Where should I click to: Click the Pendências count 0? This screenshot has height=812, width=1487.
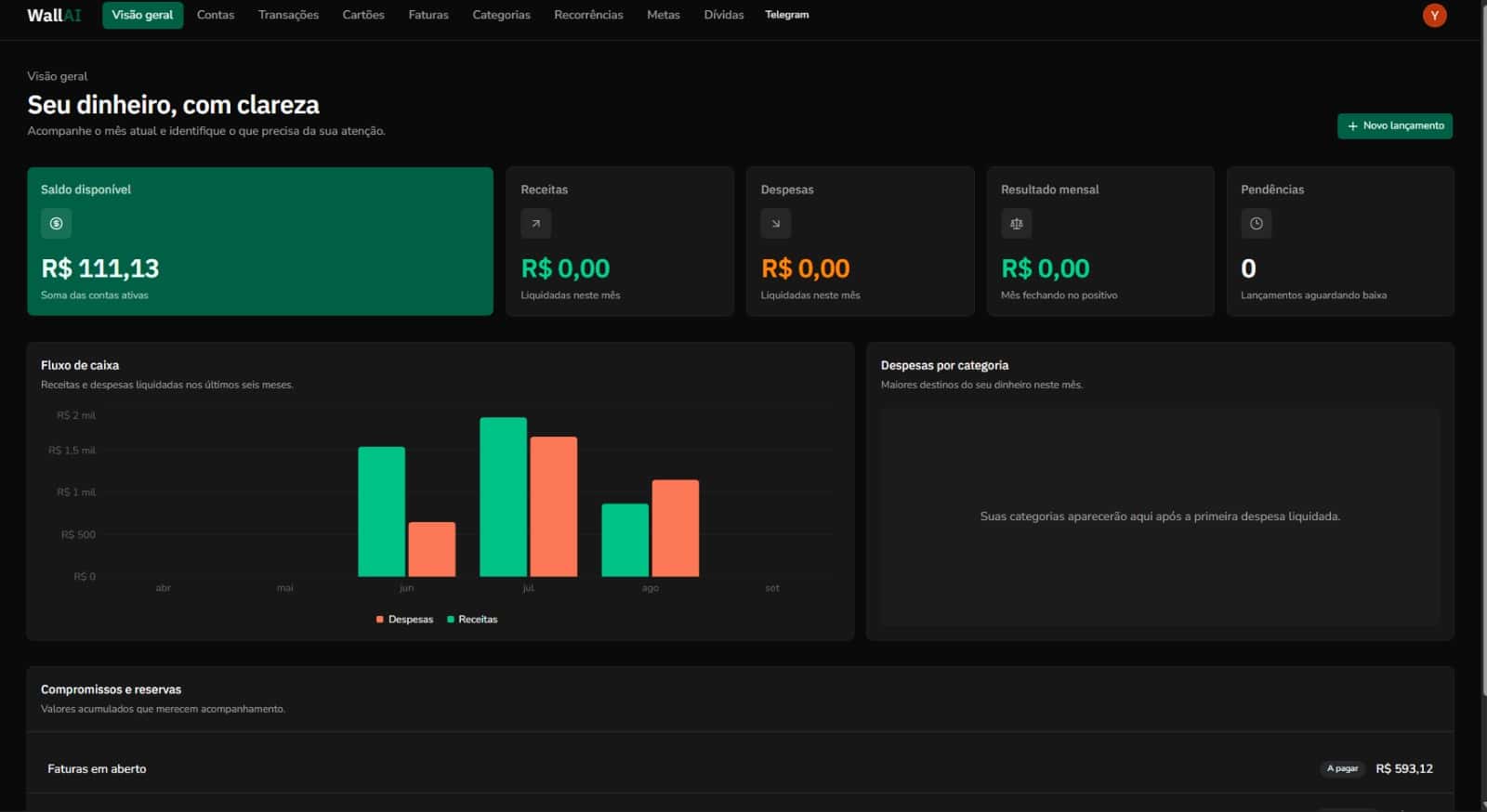1248,268
